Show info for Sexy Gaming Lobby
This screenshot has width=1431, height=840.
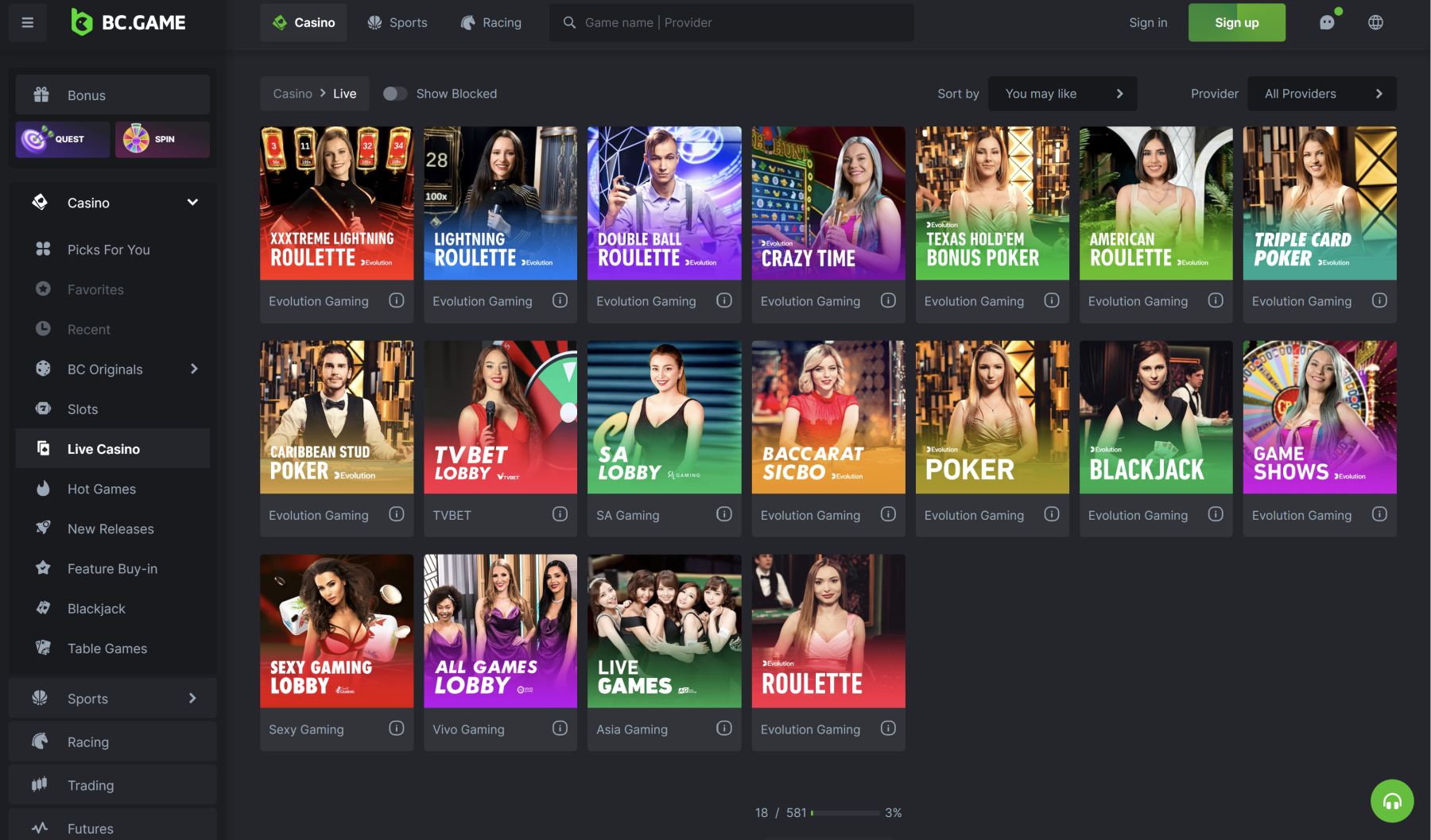coord(397,728)
